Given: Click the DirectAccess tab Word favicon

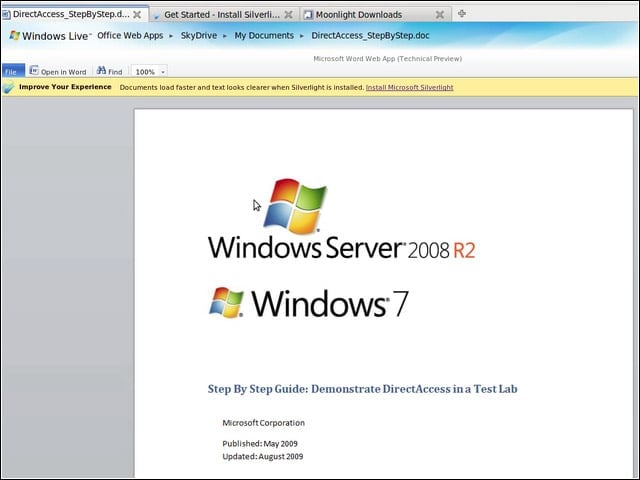Looking at the screenshot, I should coord(6,15).
